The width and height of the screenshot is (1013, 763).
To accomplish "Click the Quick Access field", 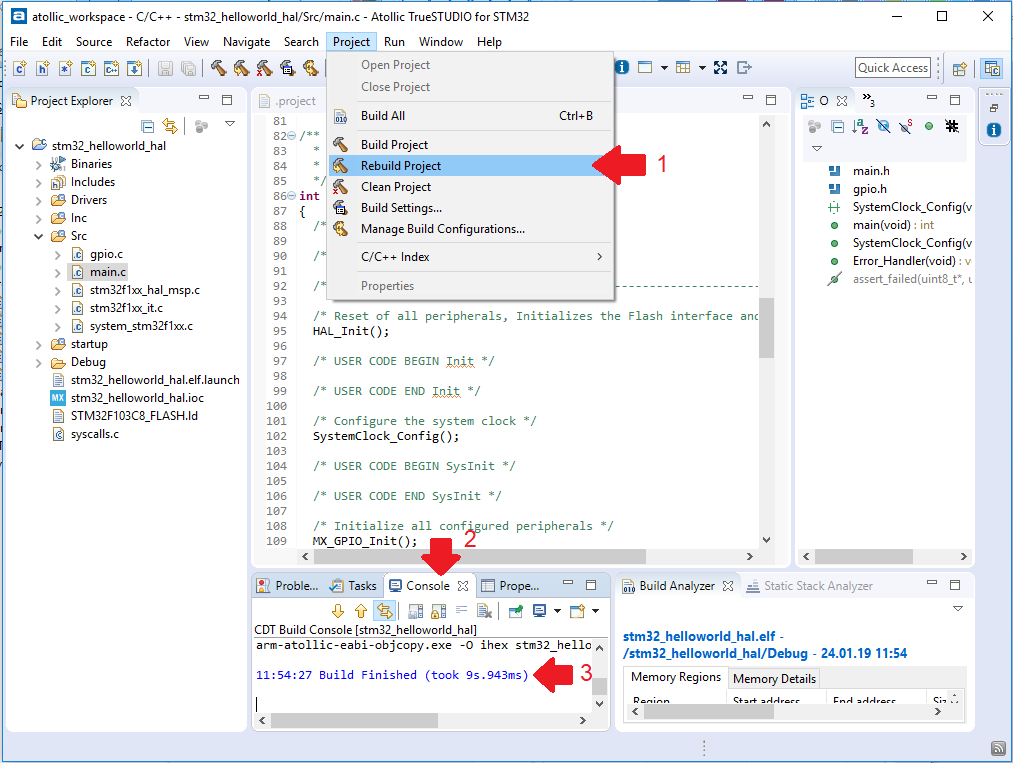I will pos(892,67).
